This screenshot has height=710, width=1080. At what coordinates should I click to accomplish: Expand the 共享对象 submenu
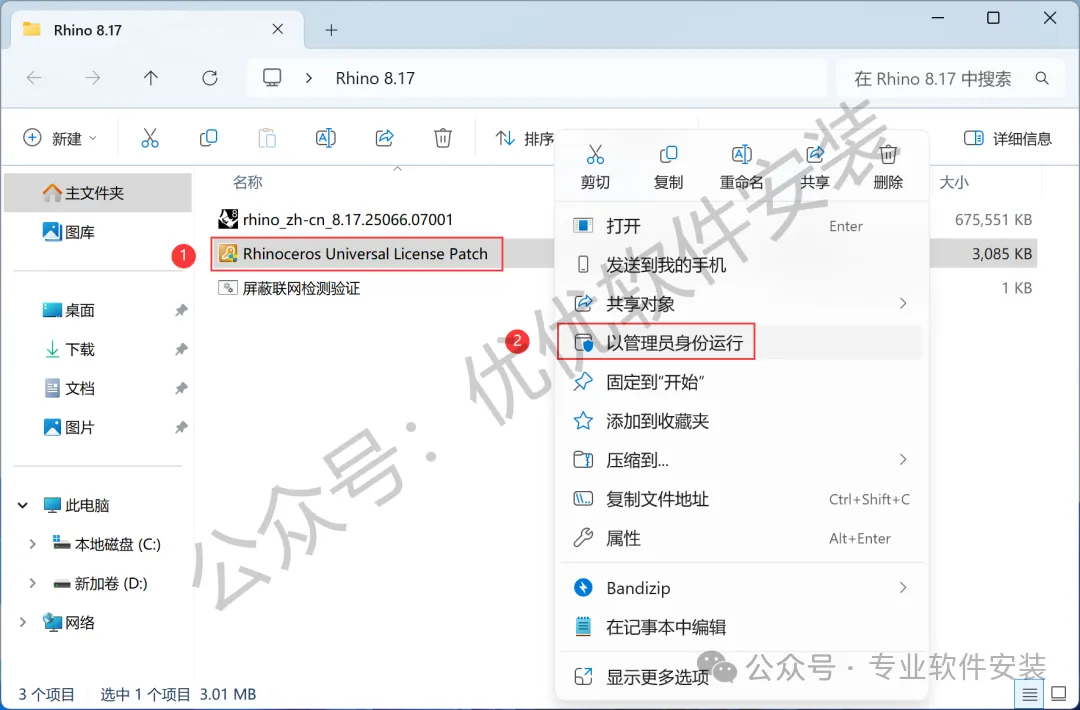click(903, 304)
